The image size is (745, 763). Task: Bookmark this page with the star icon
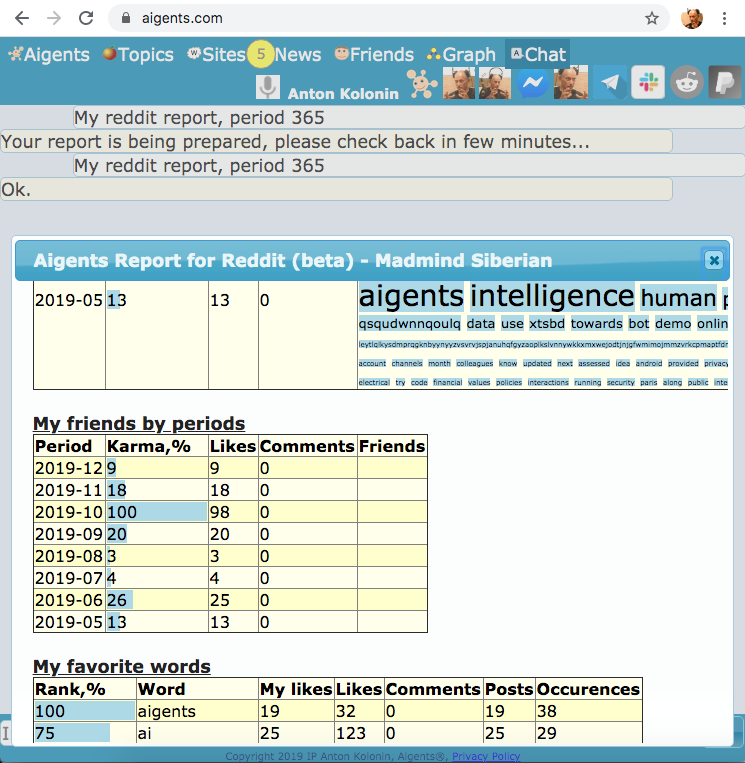coord(652,18)
